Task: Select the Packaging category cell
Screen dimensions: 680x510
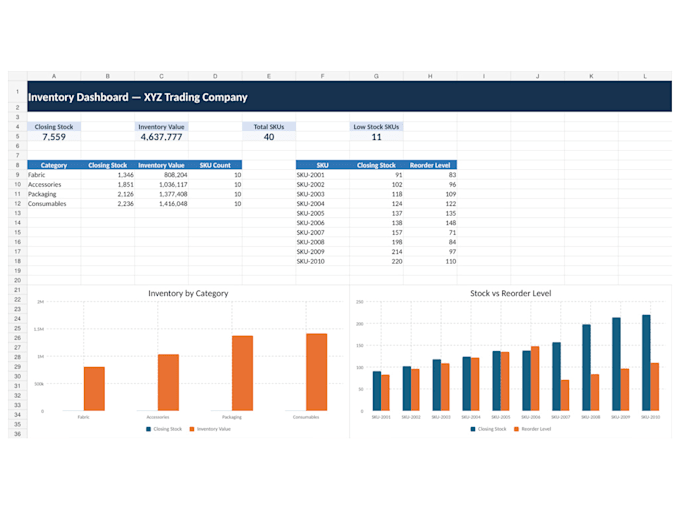Action: (54, 194)
